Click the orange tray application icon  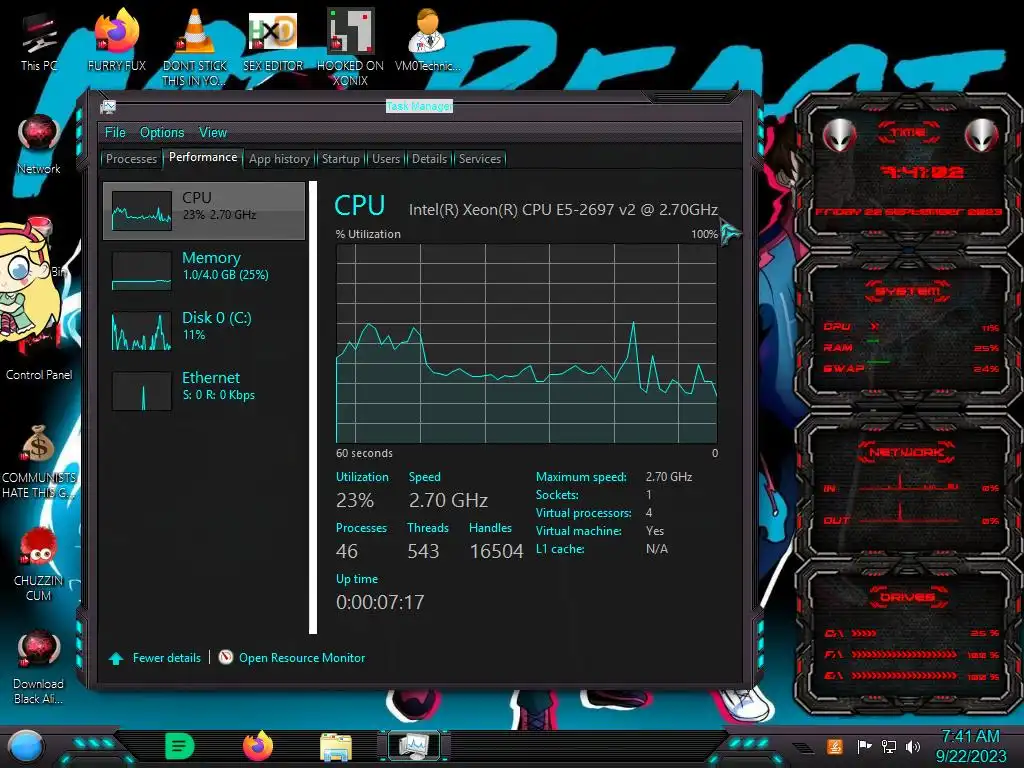[x=834, y=746]
